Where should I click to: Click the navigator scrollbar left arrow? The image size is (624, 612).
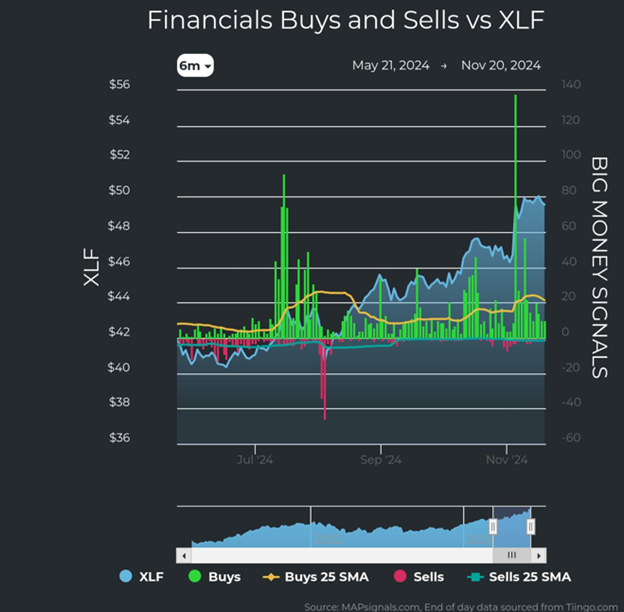[x=183, y=554]
